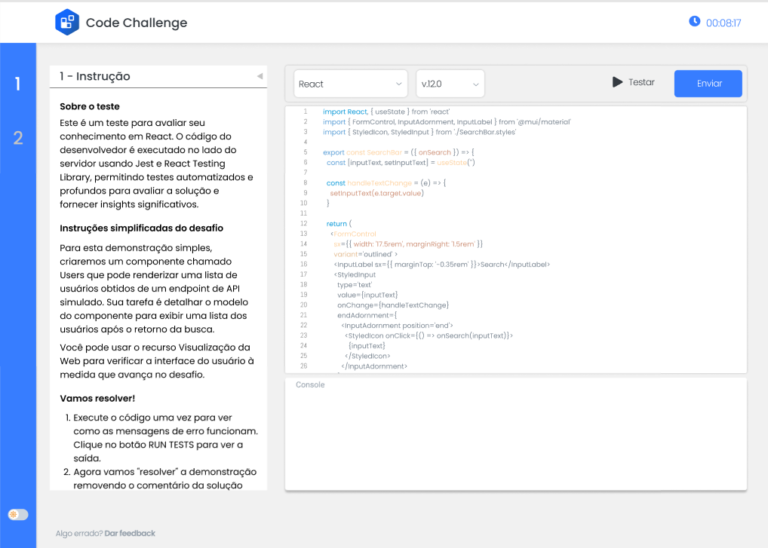Click inside the Console output area
Viewport: 768px width, 548px height.
(515, 435)
